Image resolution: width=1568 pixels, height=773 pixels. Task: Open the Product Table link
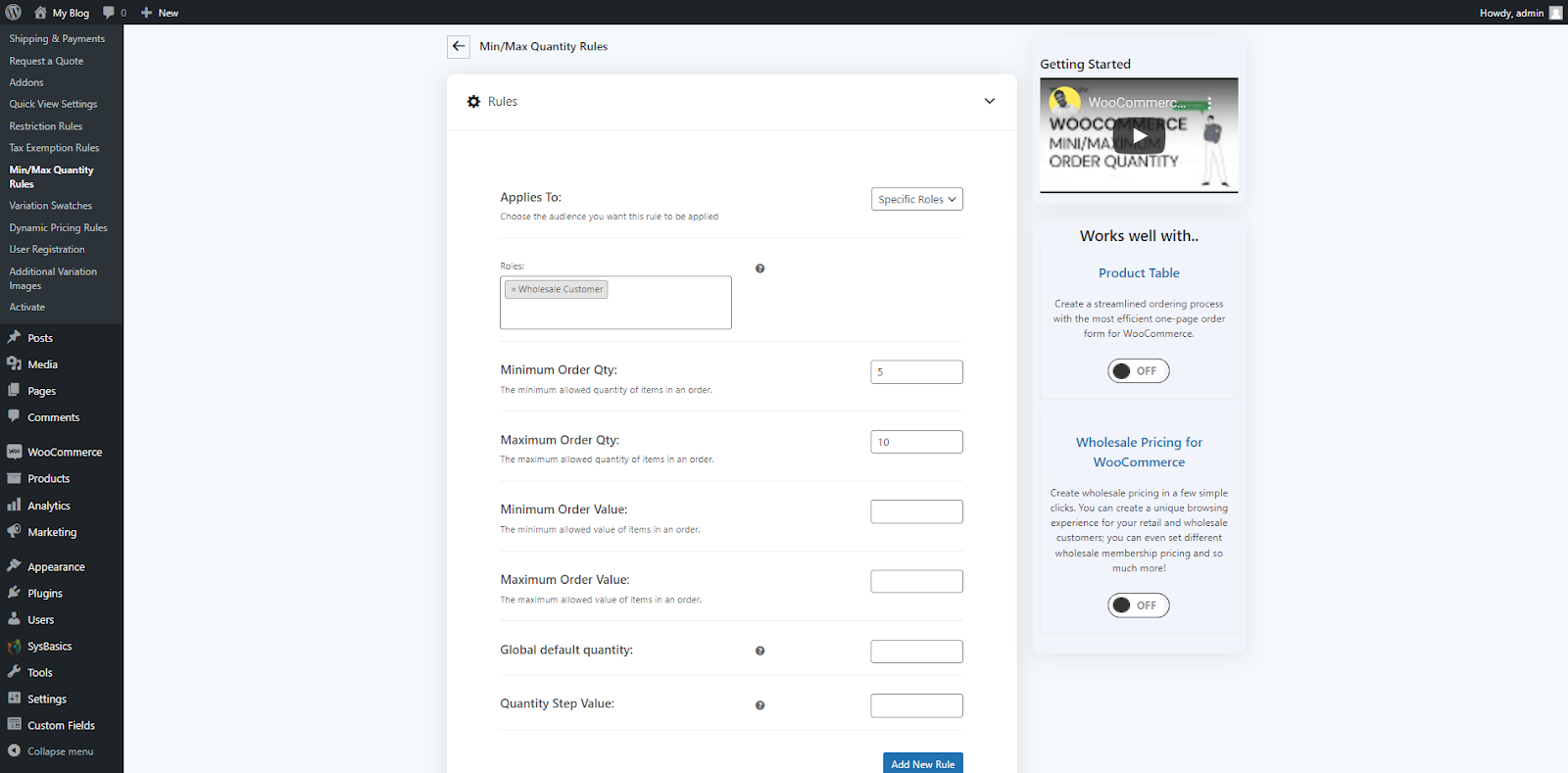[x=1139, y=273]
